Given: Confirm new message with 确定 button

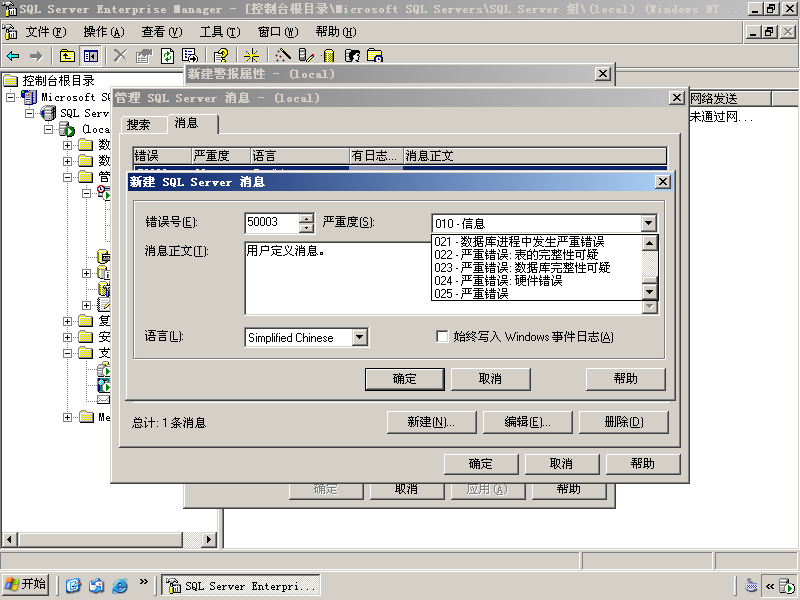Looking at the screenshot, I should click(x=405, y=379).
